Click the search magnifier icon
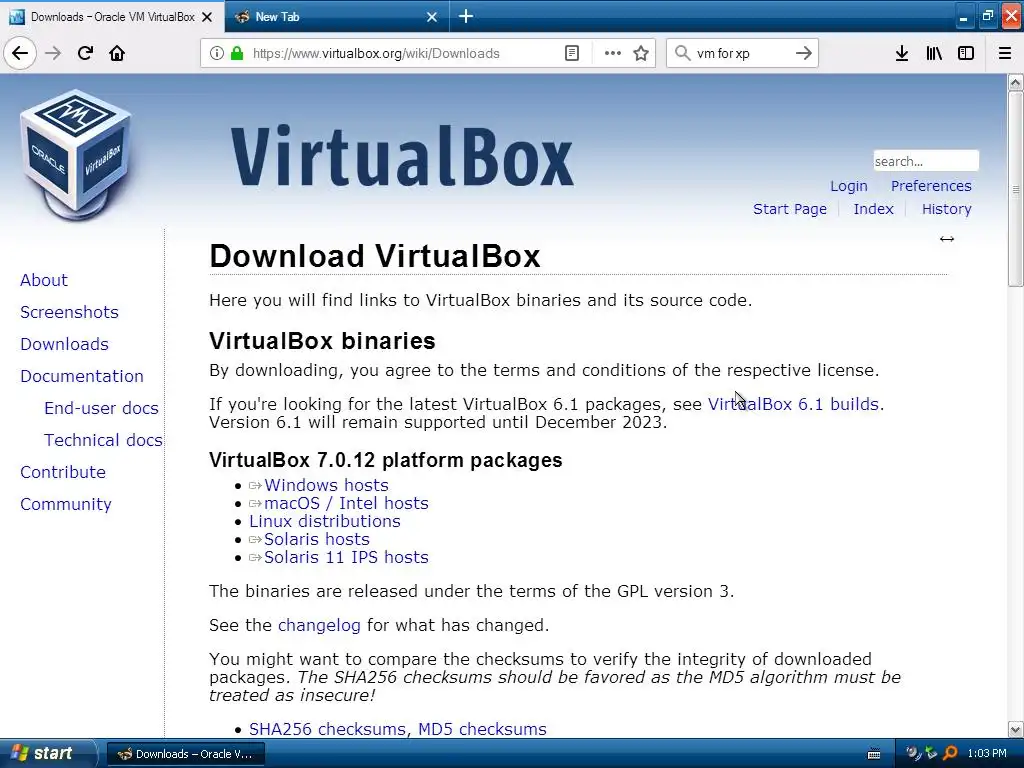 pos(682,54)
